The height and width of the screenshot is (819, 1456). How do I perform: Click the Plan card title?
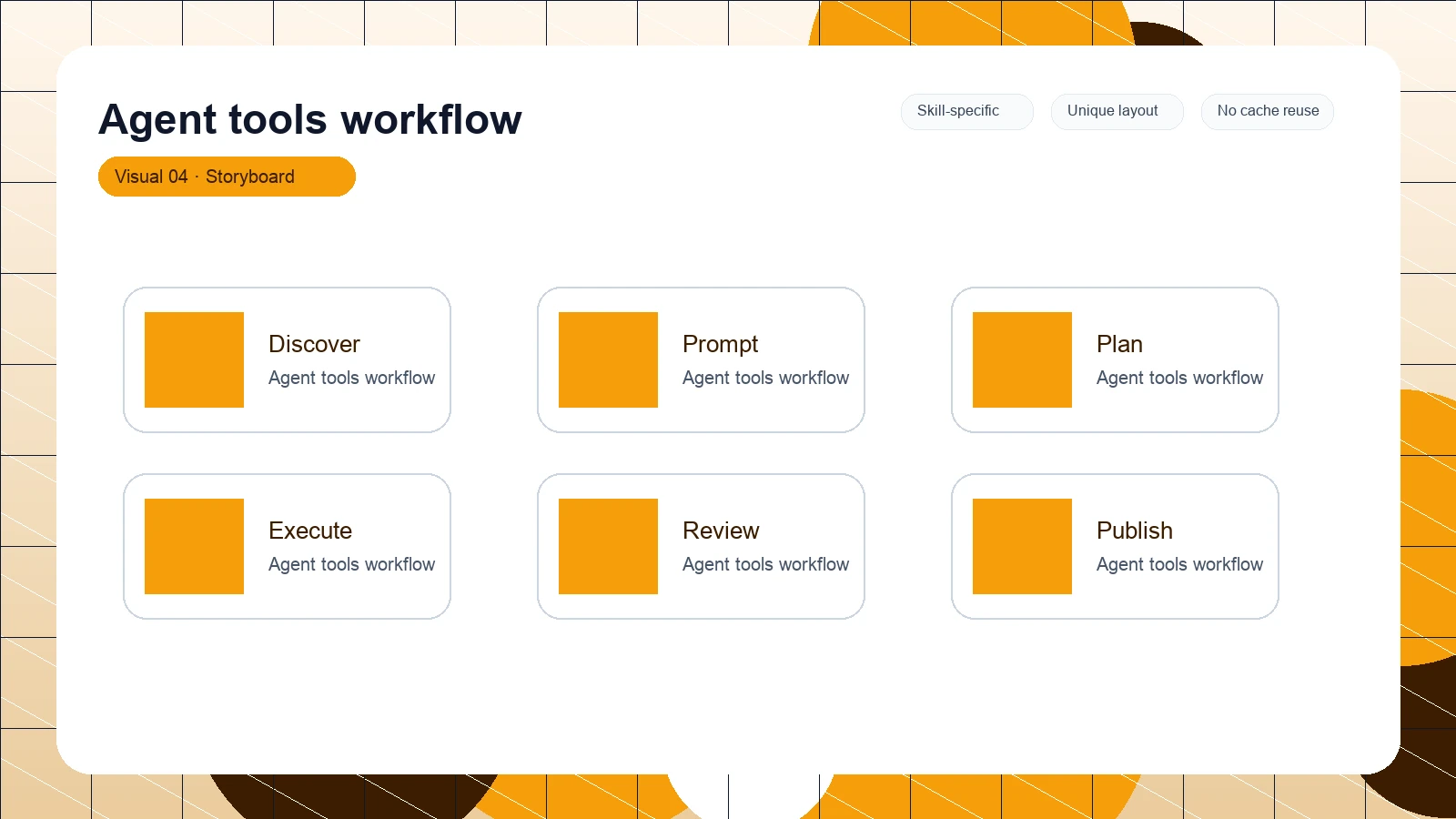tap(1119, 344)
